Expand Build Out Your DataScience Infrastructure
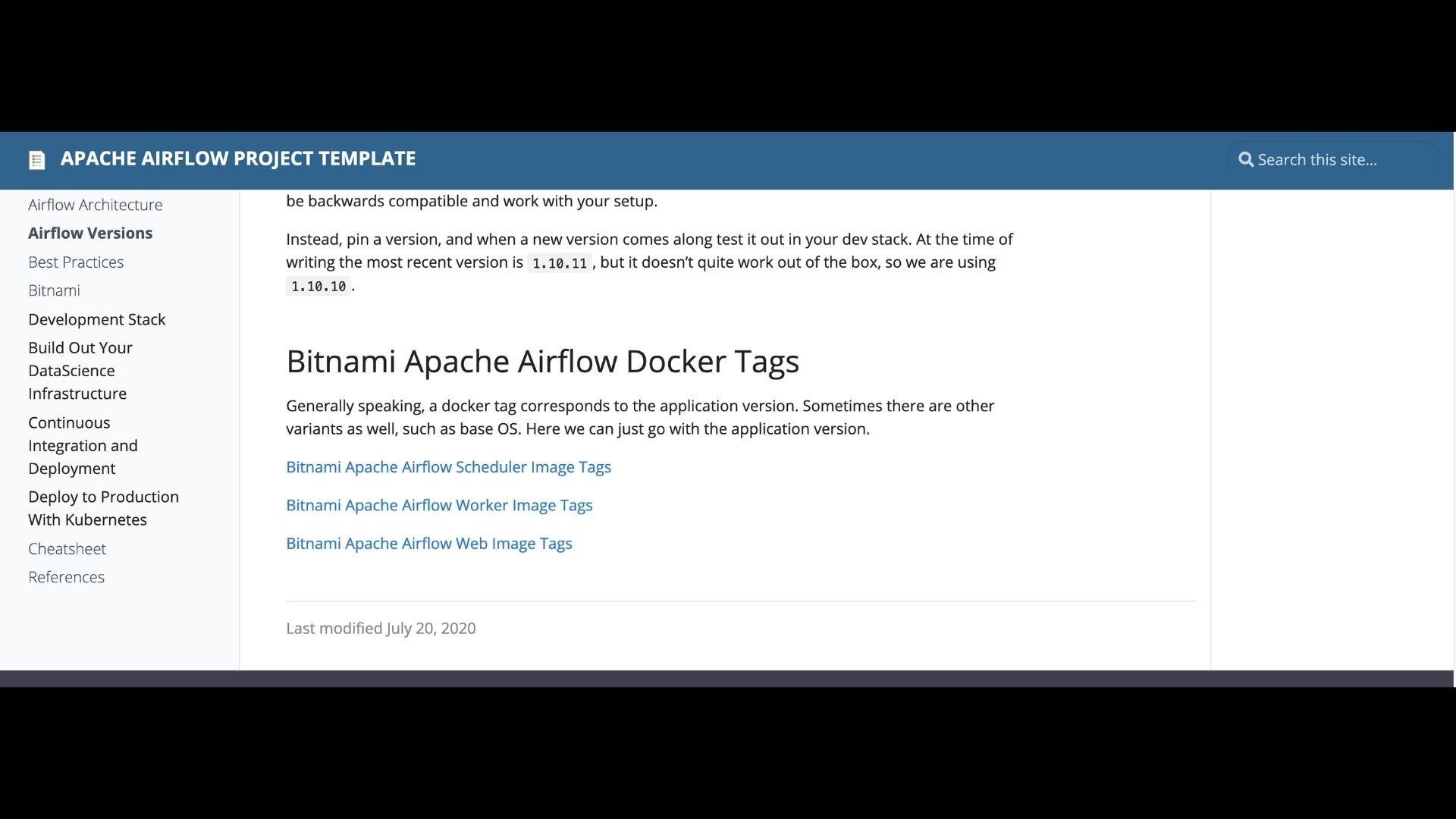This screenshot has width=1456, height=819. pyautogui.click(x=80, y=371)
